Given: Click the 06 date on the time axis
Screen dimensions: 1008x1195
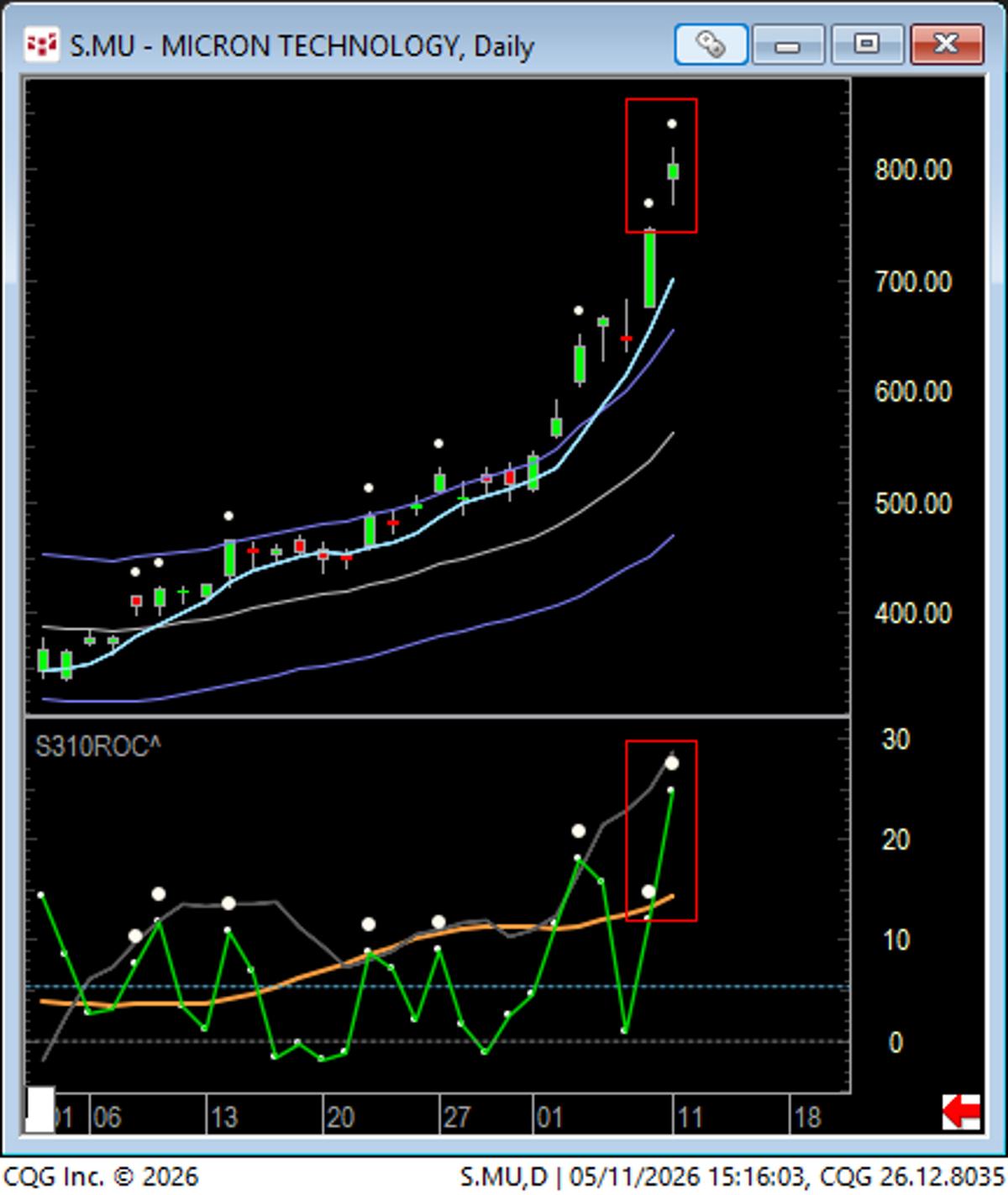Looking at the screenshot, I should pos(108,1118).
